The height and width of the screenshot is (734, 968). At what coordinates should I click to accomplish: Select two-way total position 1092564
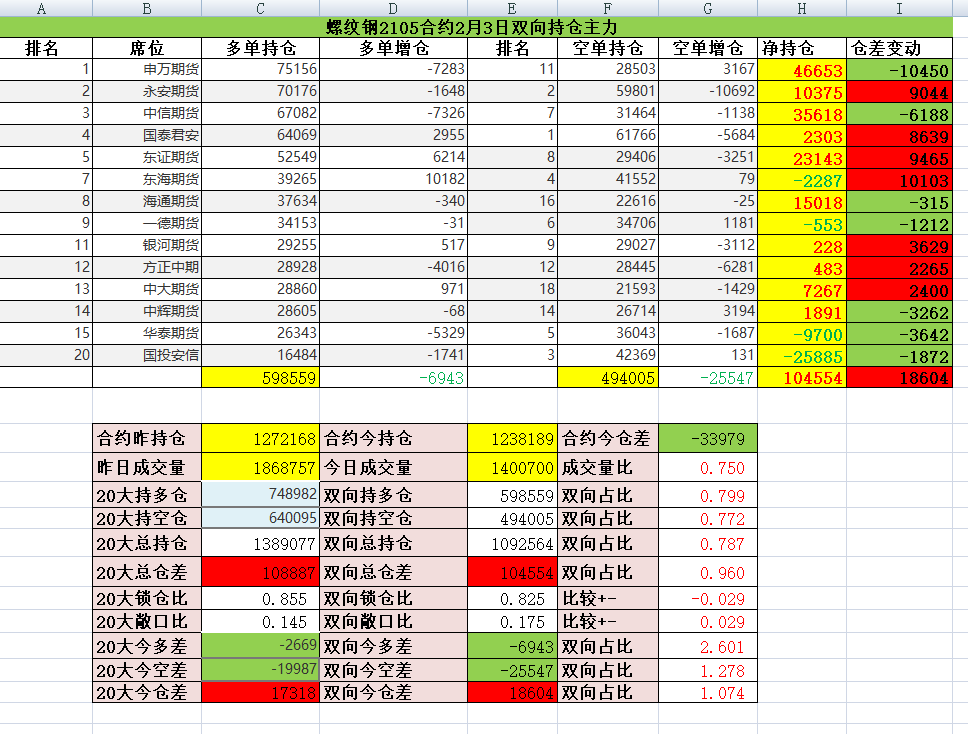[512, 543]
